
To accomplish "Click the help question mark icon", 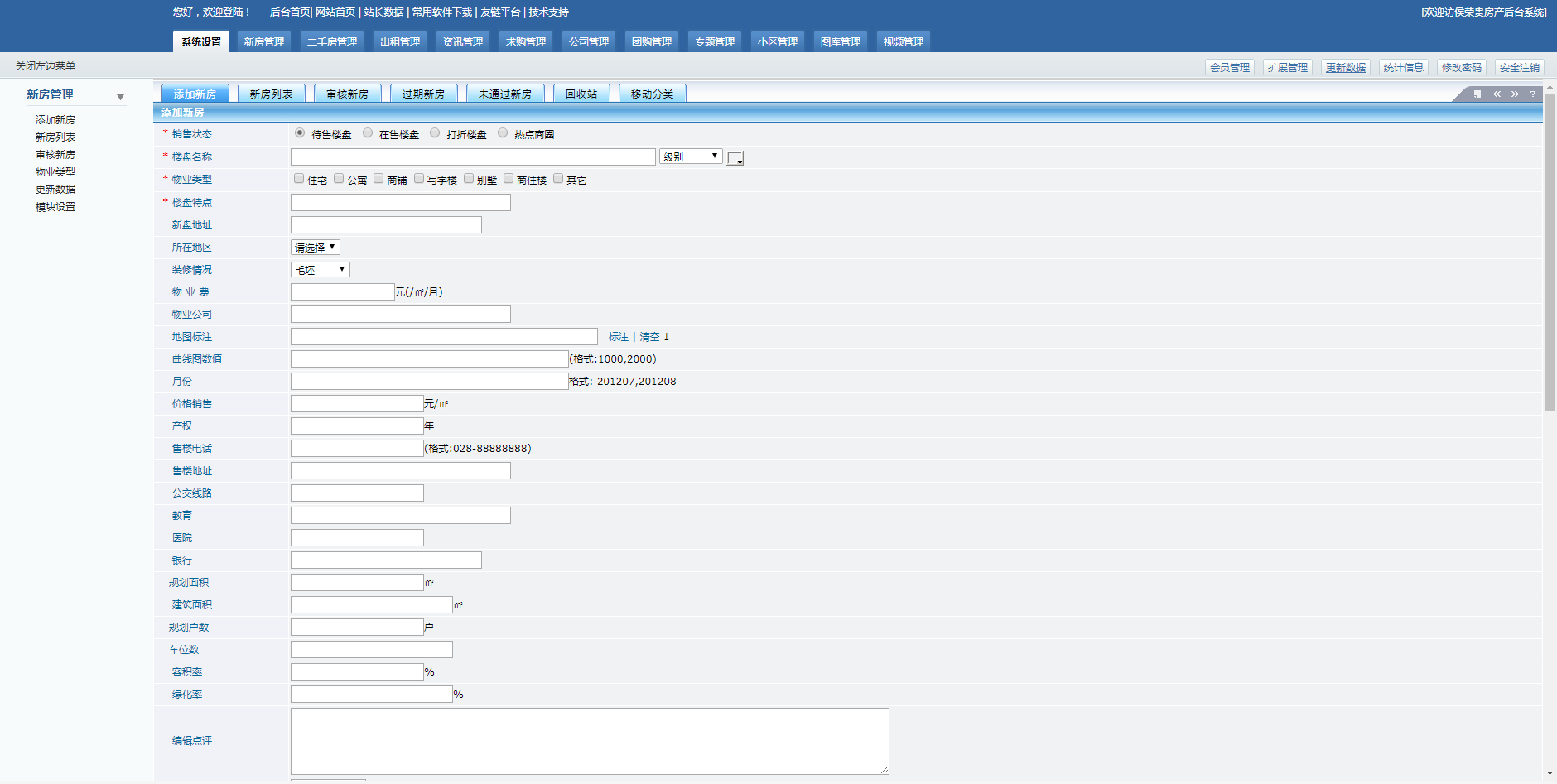I will click(1532, 94).
